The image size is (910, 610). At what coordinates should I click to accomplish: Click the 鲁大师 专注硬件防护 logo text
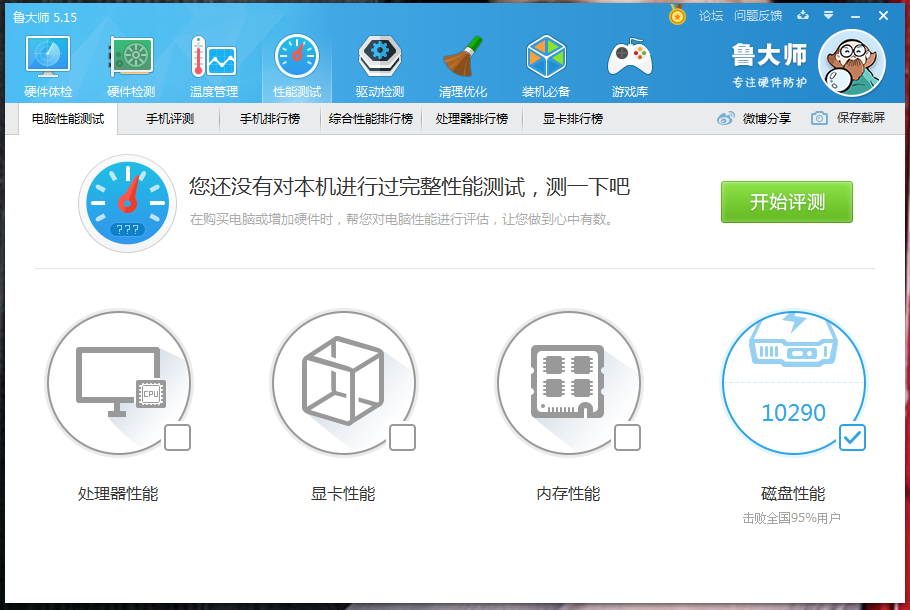click(x=769, y=65)
